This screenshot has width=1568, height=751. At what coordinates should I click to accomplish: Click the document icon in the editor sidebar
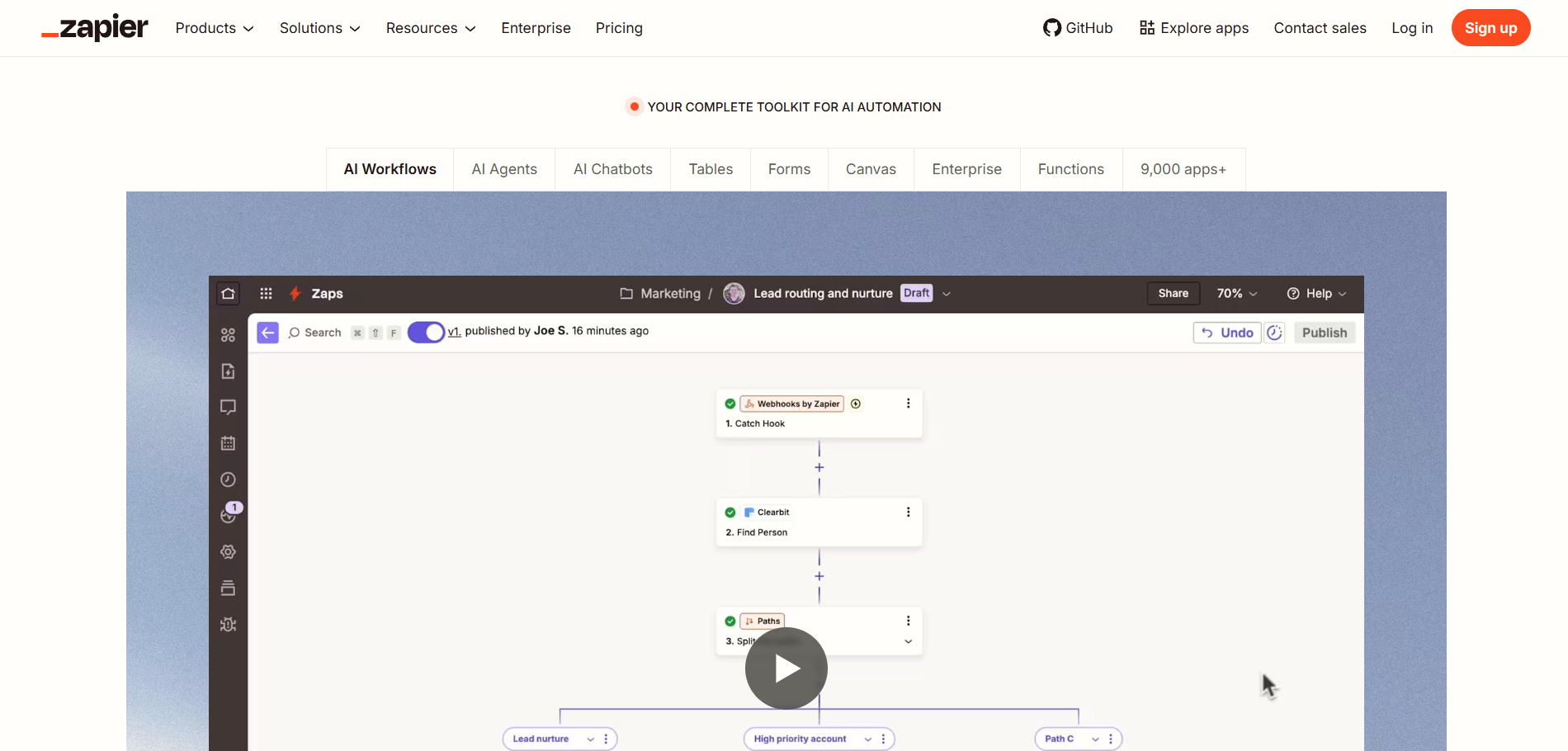pyautogui.click(x=229, y=371)
